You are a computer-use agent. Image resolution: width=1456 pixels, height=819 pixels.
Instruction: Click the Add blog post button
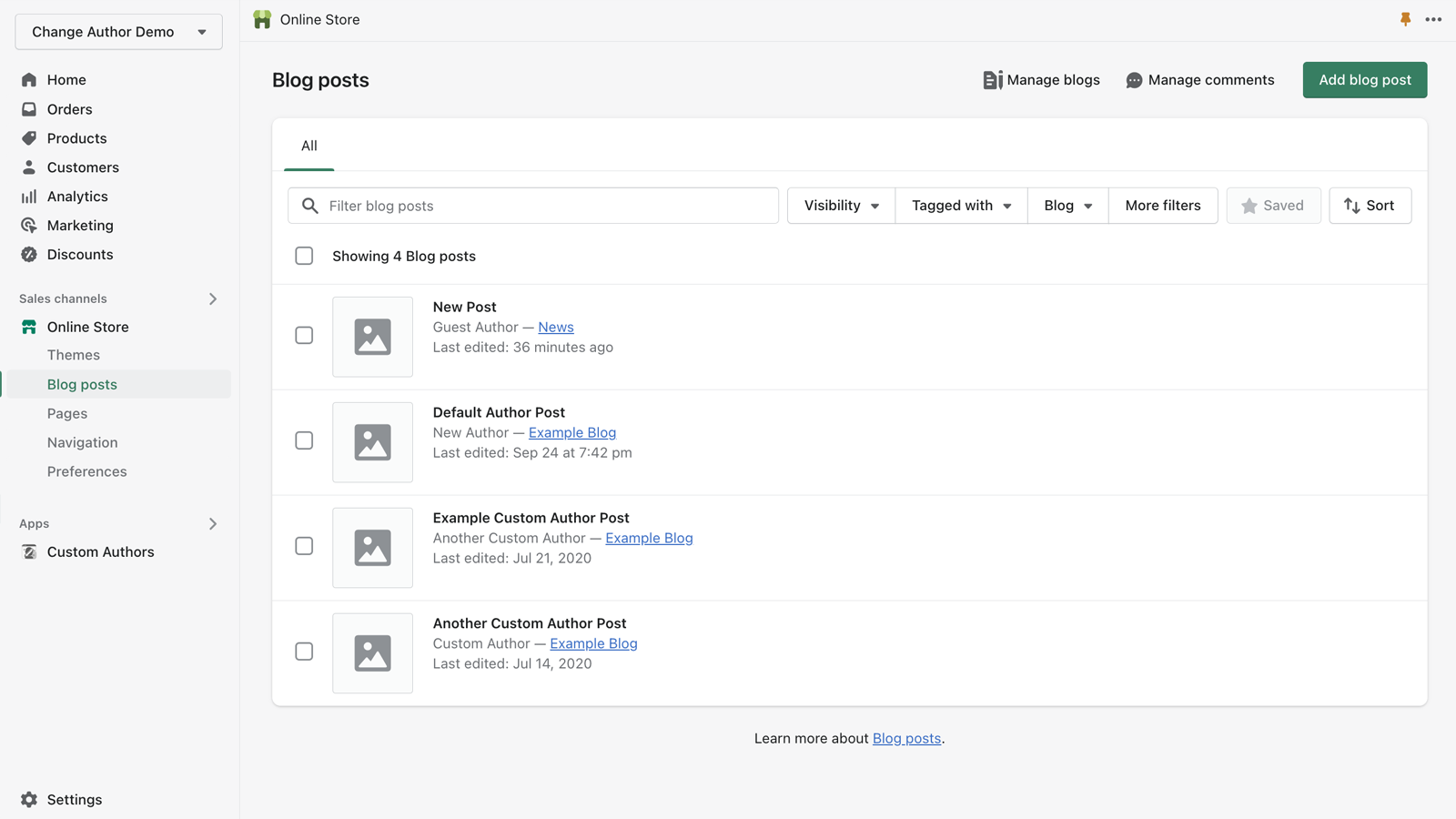click(x=1364, y=80)
